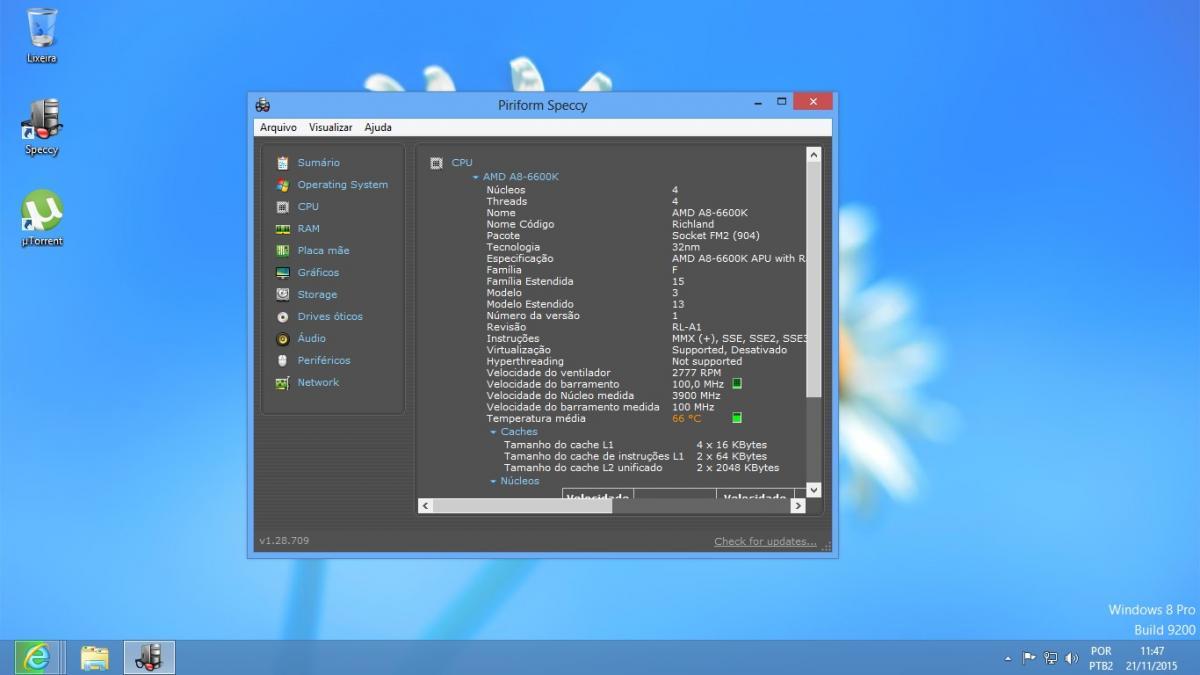Click the Operating System Windows flag icon

283,185
